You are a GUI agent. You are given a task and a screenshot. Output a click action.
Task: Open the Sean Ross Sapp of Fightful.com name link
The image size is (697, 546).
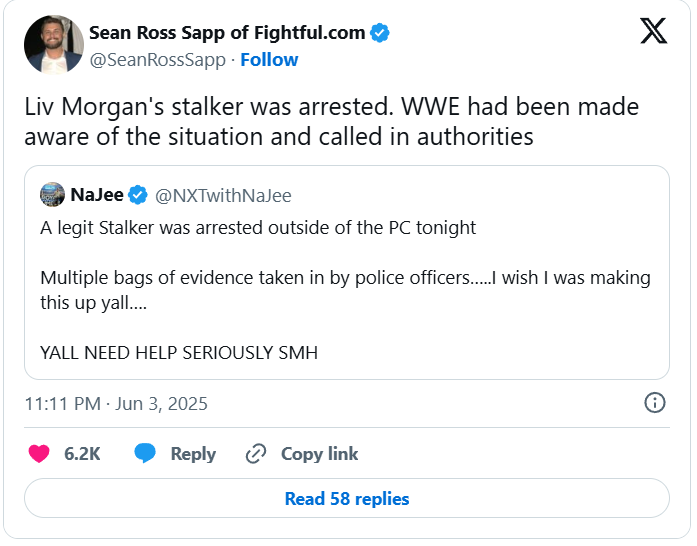227,33
